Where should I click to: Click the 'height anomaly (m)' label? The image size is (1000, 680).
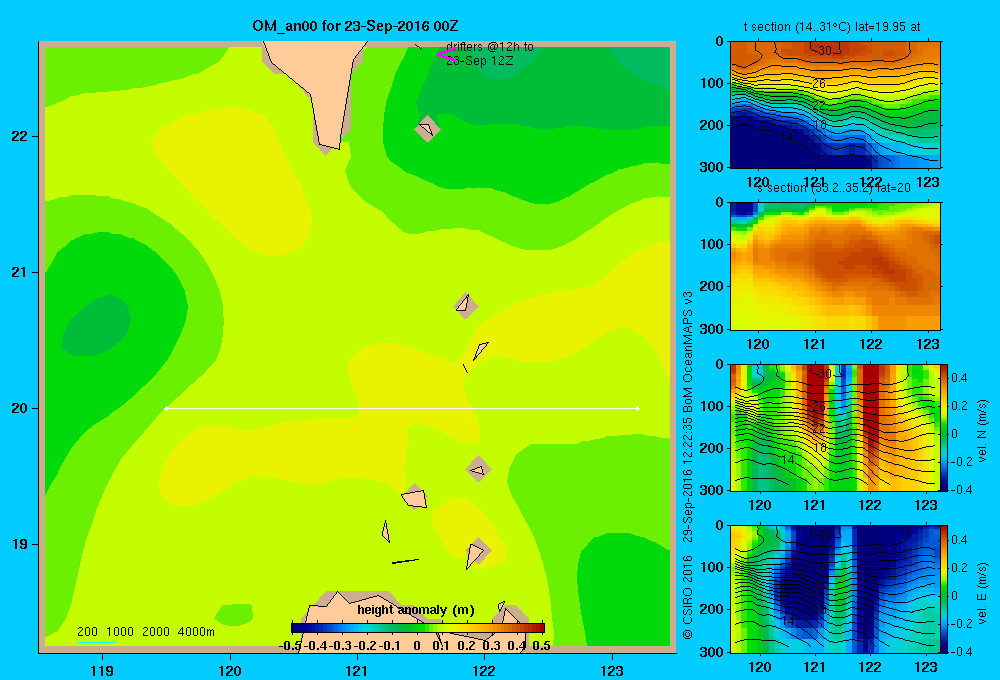[x=416, y=610]
